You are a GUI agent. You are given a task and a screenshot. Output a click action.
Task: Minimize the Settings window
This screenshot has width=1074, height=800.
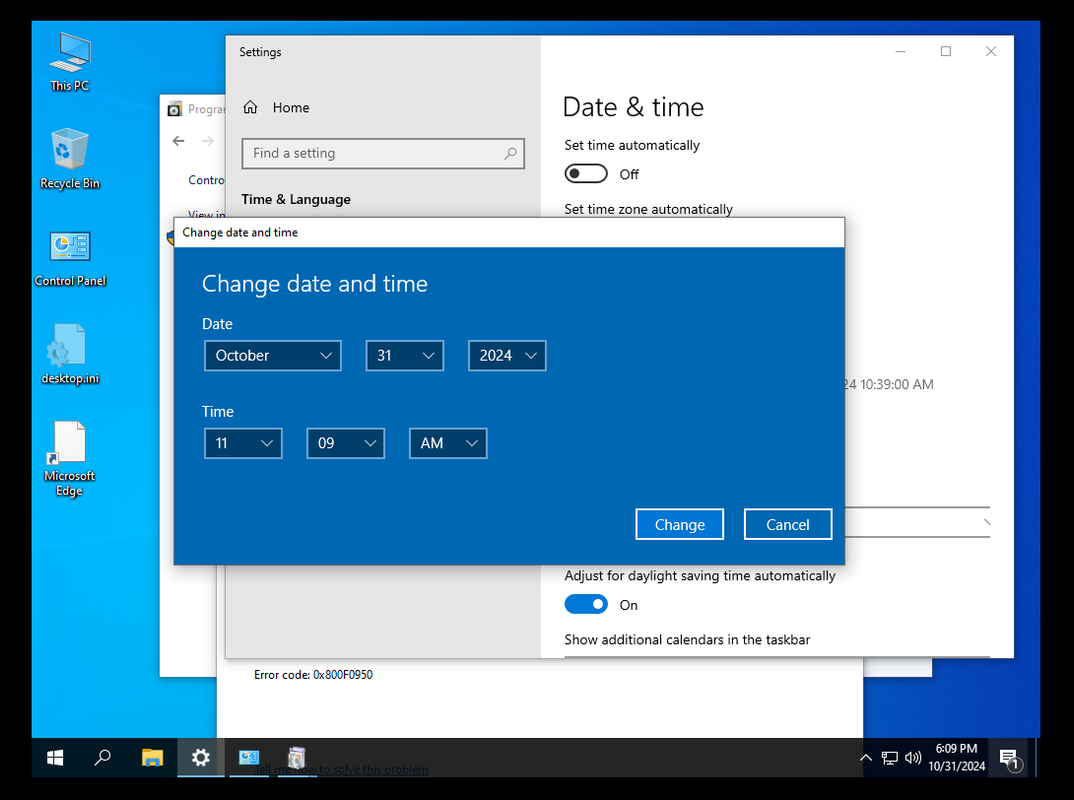point(901,51)
